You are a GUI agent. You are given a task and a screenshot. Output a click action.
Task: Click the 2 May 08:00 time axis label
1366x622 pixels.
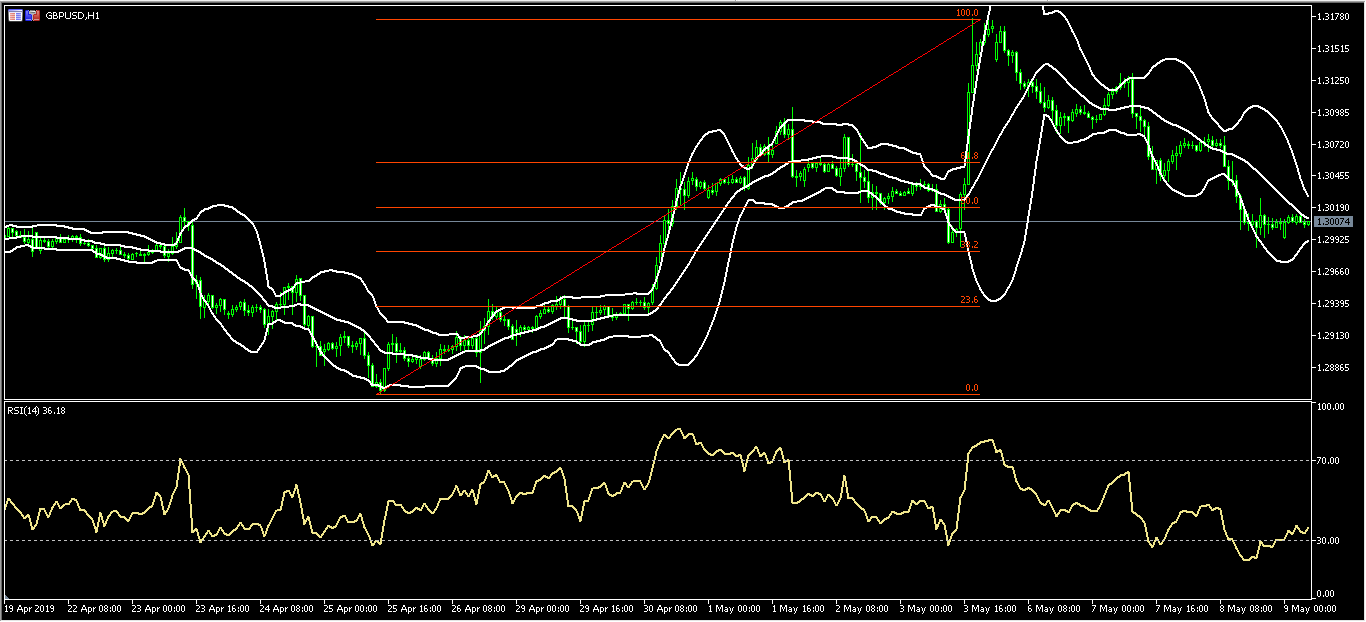tap(862, 607)
